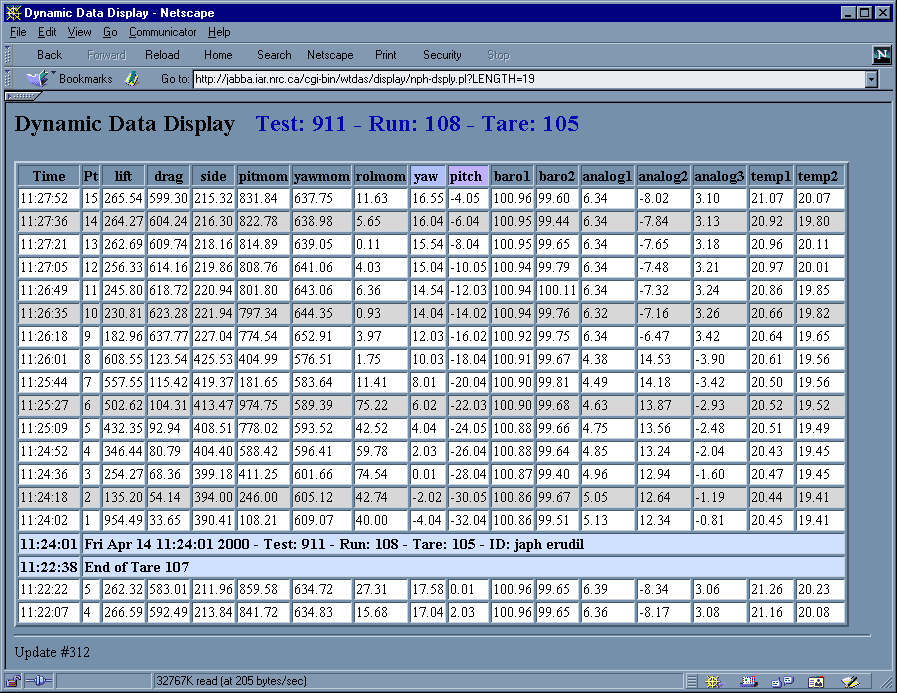
Task: Collapse the navigation toolbar using its handle
Action: tap(7, 55)
